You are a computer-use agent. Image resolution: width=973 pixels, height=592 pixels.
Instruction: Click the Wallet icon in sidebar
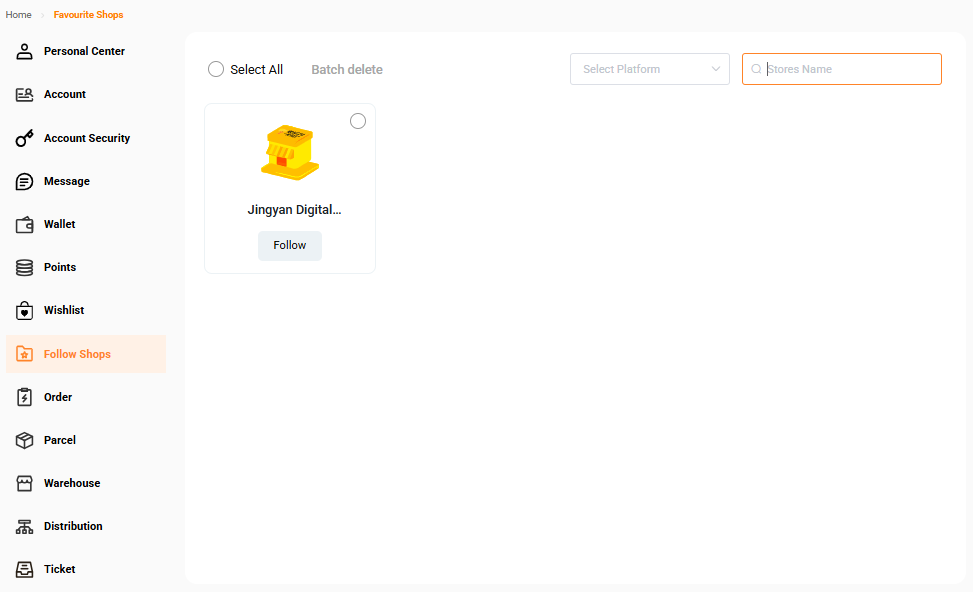[x=25, y=225]
